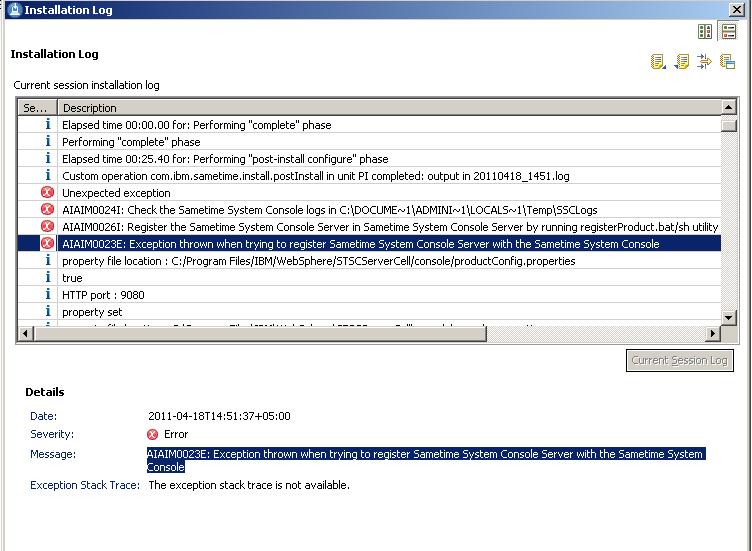Click info icon on property set row
The width and height of the screenshot is (752, 551).
tap(47, 311)
